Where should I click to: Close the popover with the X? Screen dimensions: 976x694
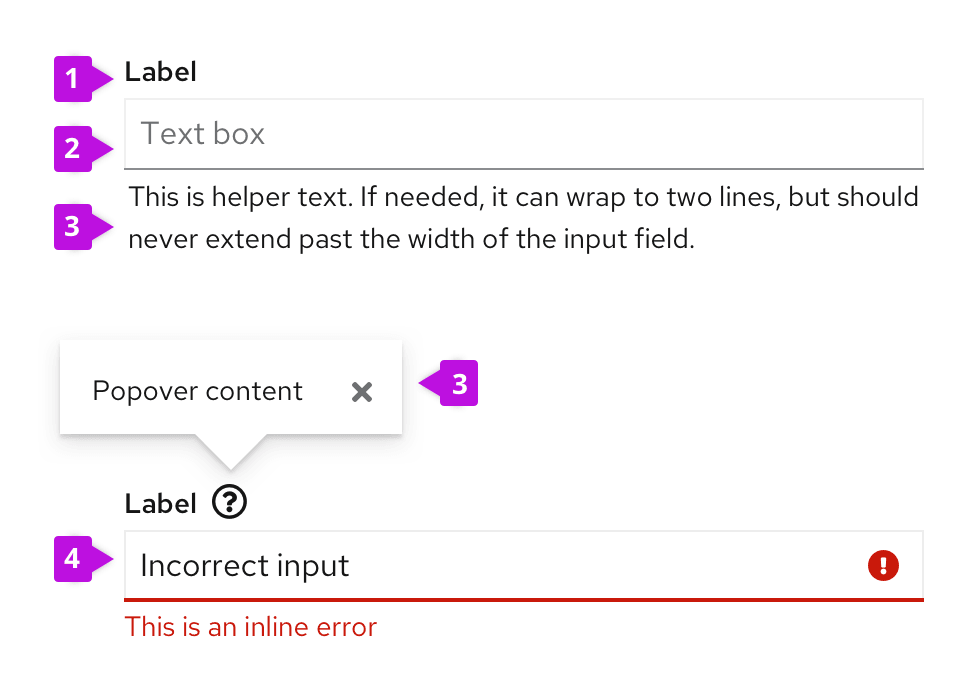(362, 392)
